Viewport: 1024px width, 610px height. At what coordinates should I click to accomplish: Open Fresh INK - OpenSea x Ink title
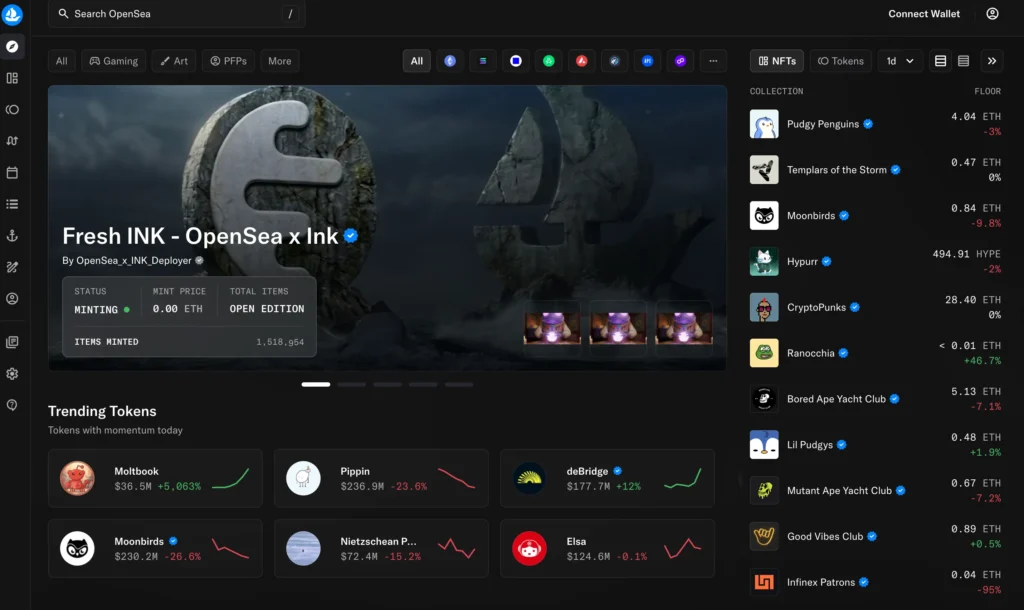pyautogui.click(x=200, y=236)
